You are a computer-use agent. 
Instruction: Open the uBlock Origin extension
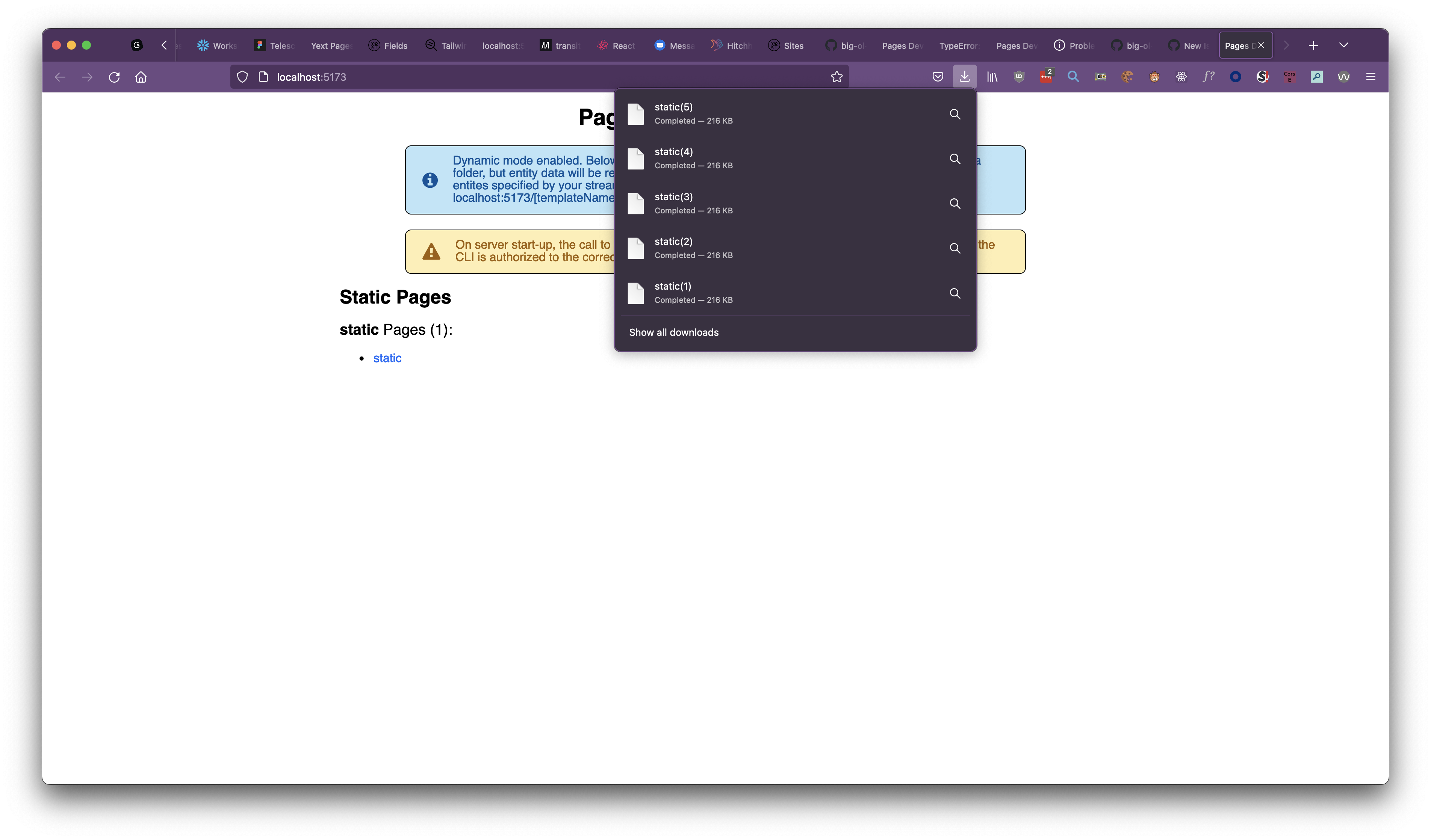(1019, 77)
